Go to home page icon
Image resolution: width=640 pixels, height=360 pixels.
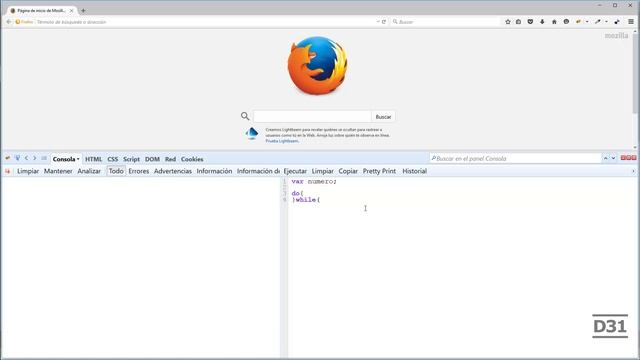point(554,22)
